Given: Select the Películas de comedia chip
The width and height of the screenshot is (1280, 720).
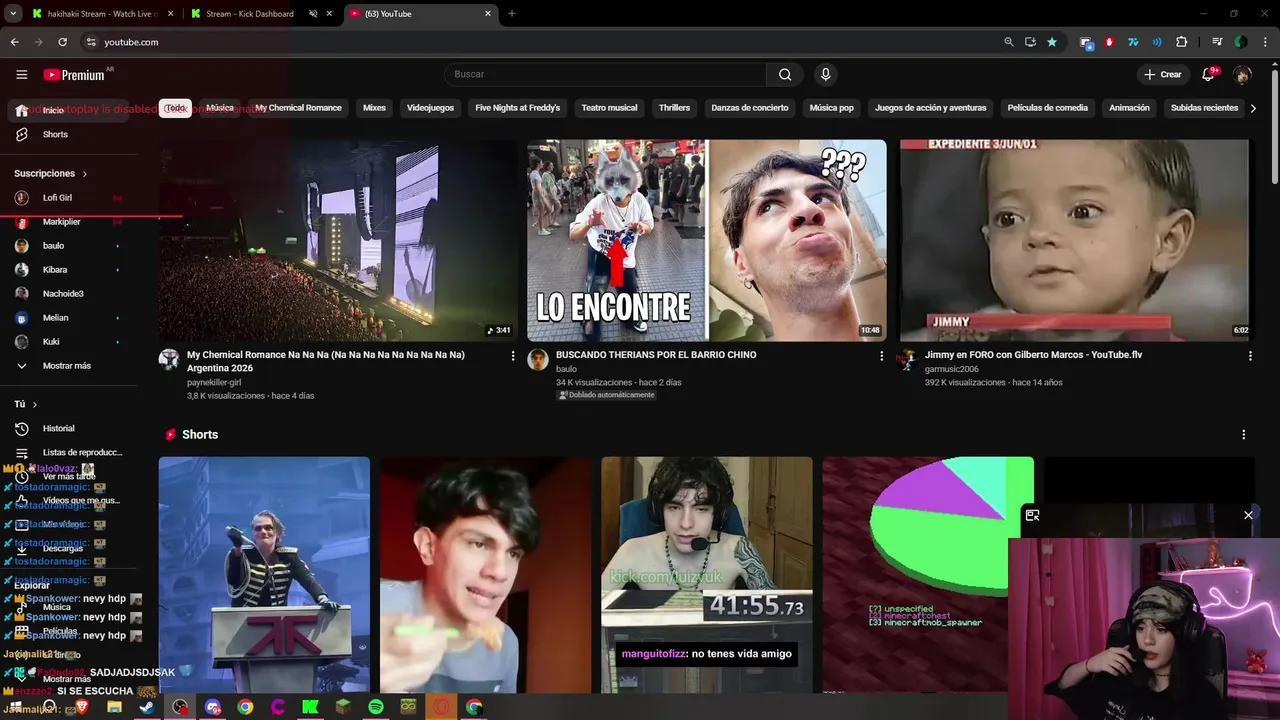Looking at the screenshot, I should point(1047,108).
